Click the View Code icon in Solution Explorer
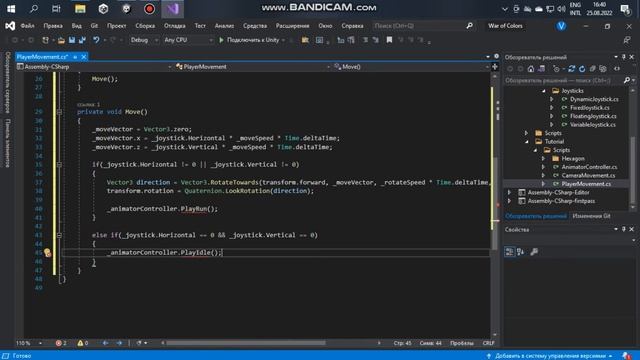This screenshot has width=640, height=360. (x=617, y=69)
